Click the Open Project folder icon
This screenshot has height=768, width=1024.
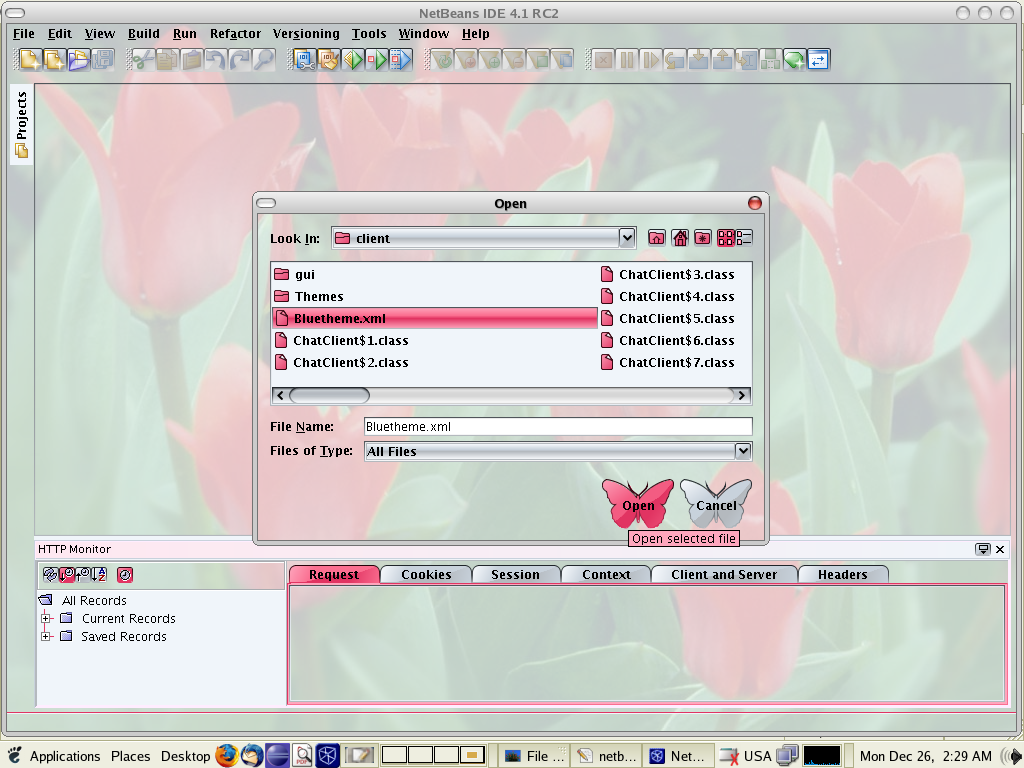[x=79, y=60]
